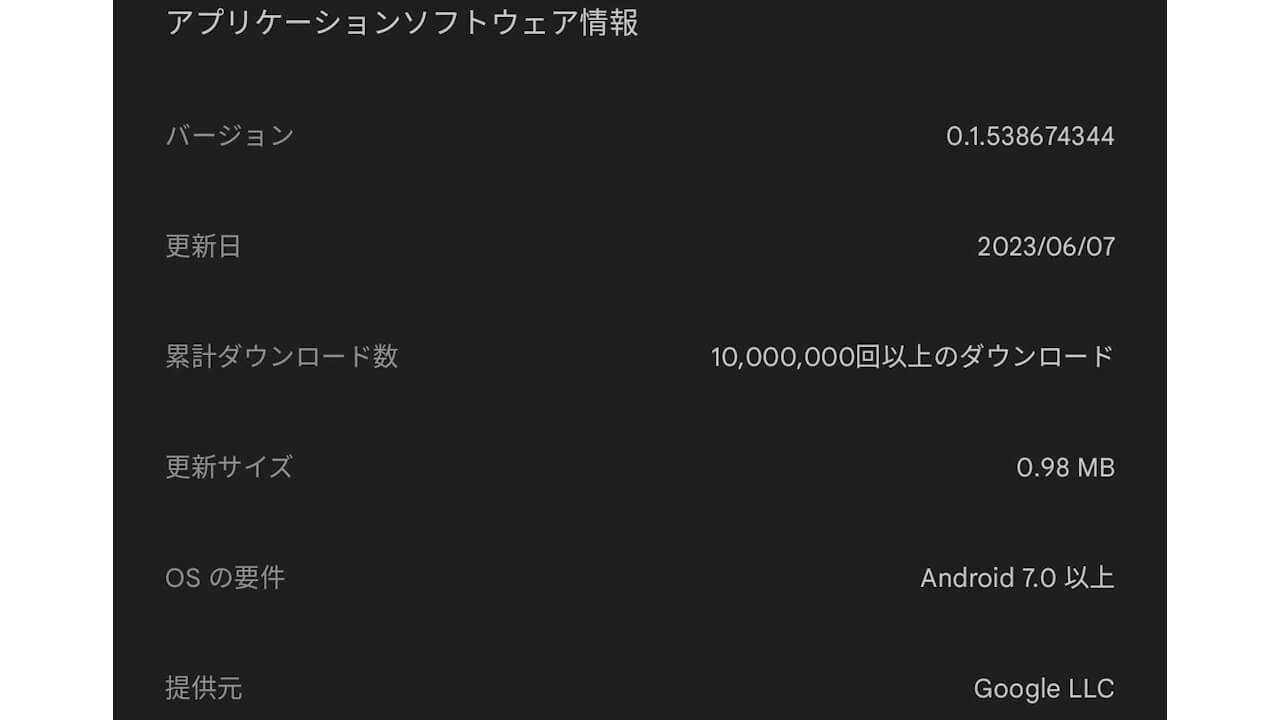
Task: Click the date value 2023/06/07
Action: click(1048, 247)
